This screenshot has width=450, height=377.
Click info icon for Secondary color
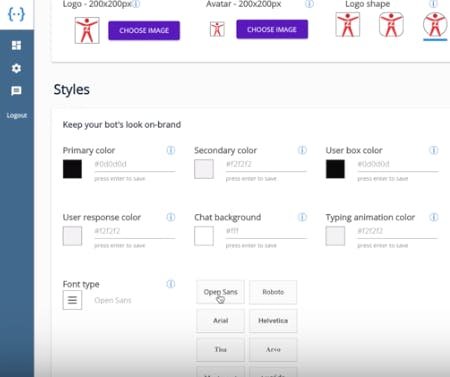(x=302, y=150)
